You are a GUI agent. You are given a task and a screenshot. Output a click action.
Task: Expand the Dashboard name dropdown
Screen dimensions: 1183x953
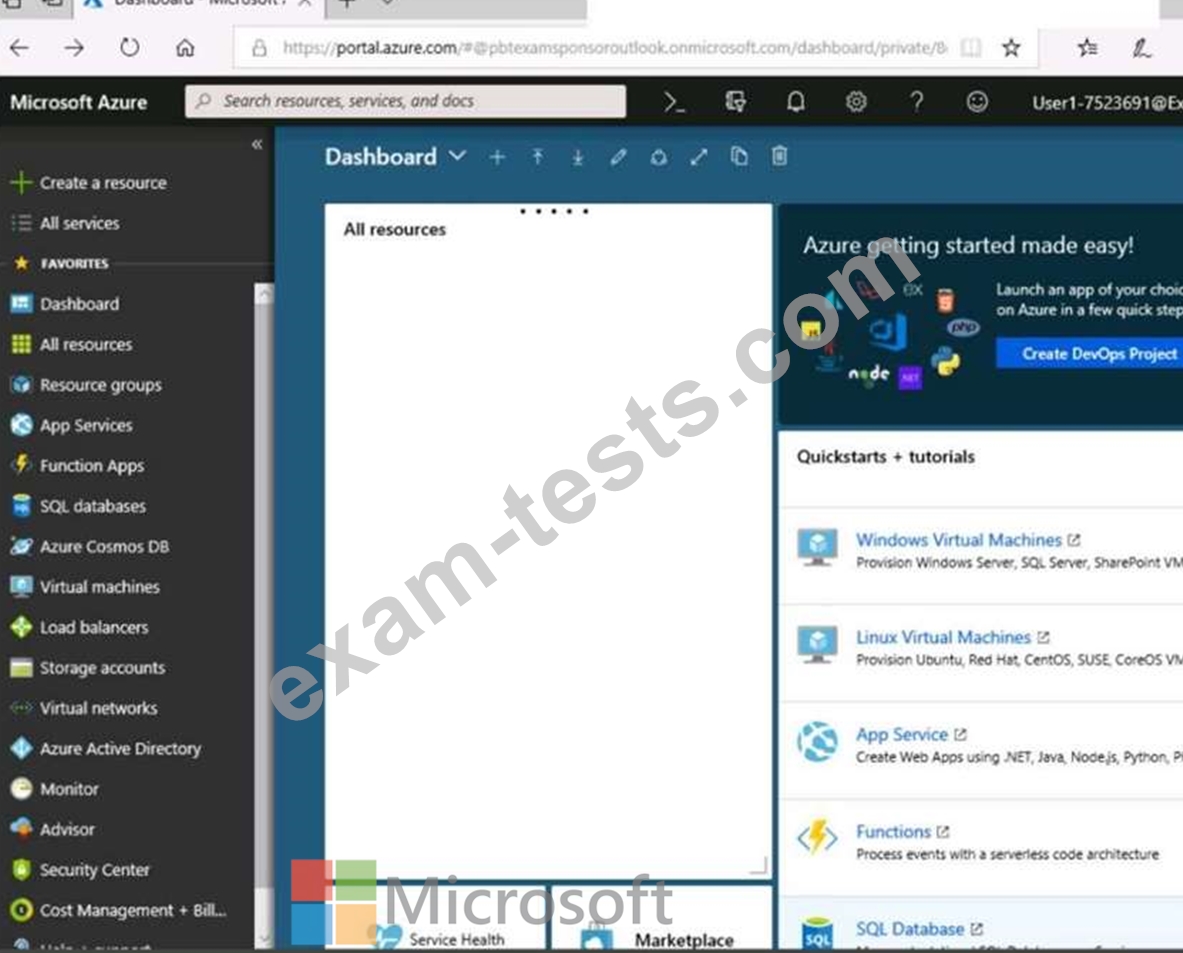(x=457, y=157)
